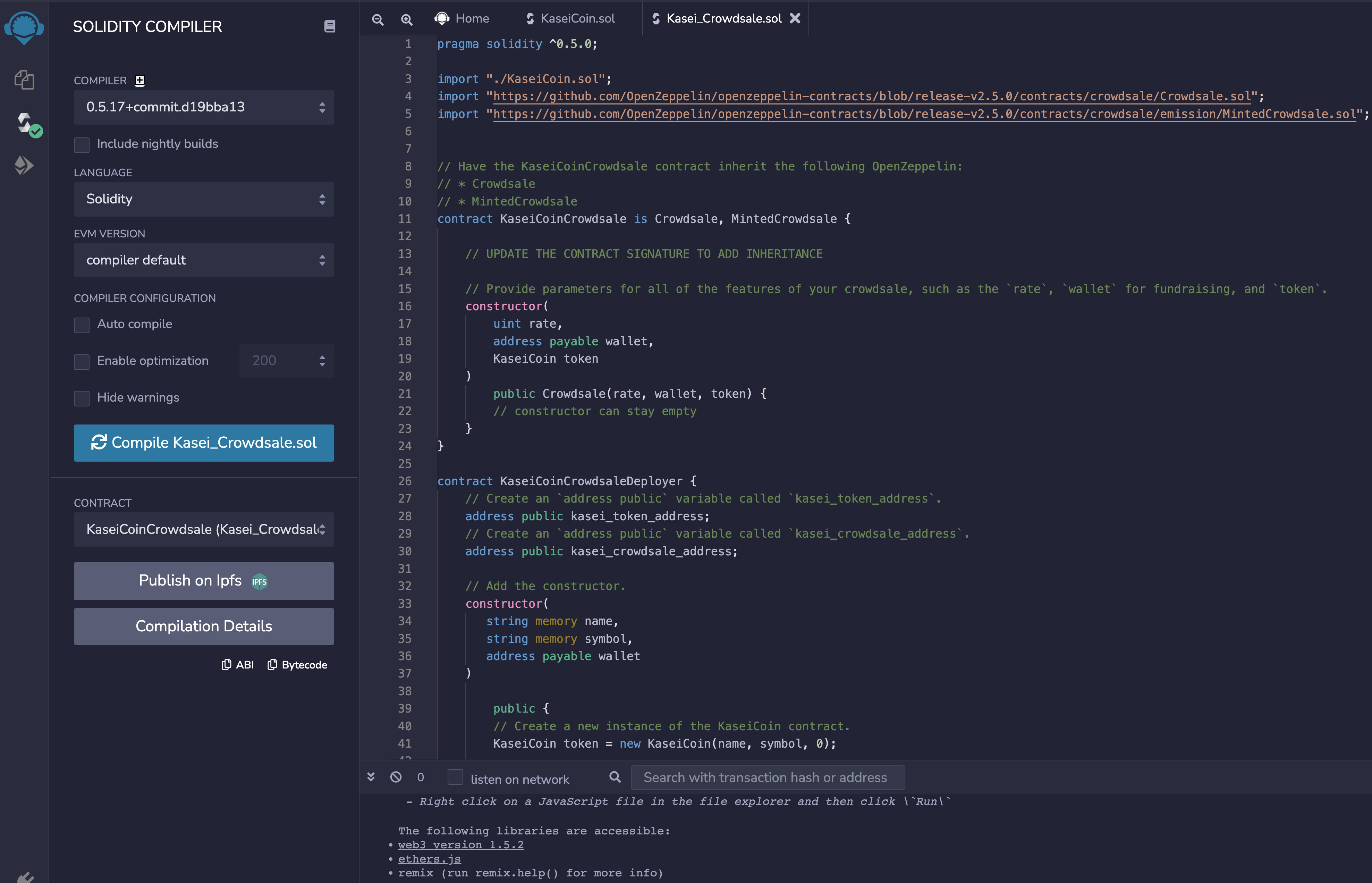This screenshot has width=1372, height=883.
Task: Adjust optimization runs stepper showing 200
Action: click(287, 361)
